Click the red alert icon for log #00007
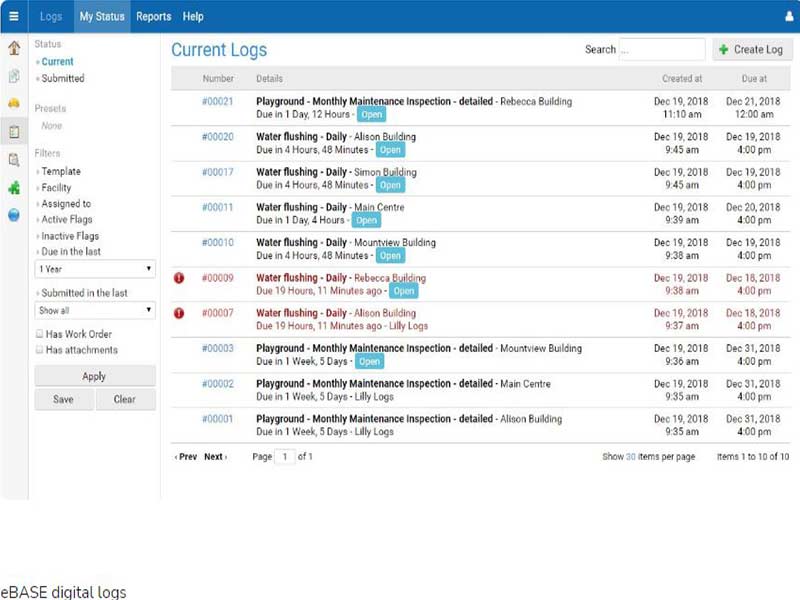Viewport: 800px width, 600px height. point(179,313)
